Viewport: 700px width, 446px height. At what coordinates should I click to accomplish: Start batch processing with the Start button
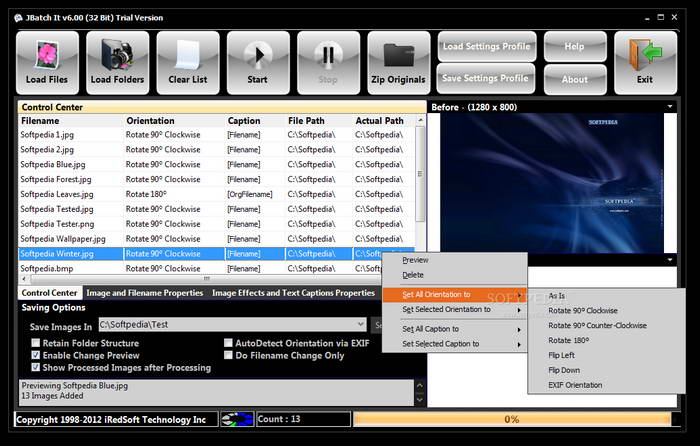[258, 63]
